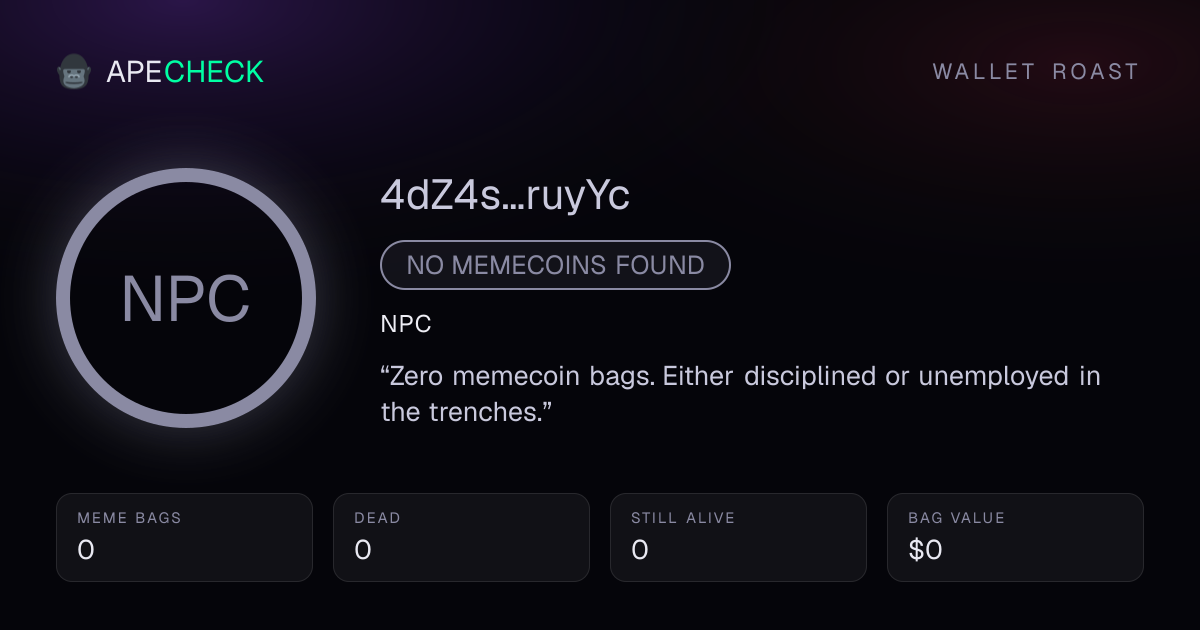Select the NPC rank title text
The height and width of the screenshot is (630, 1200).
[406, 325]
